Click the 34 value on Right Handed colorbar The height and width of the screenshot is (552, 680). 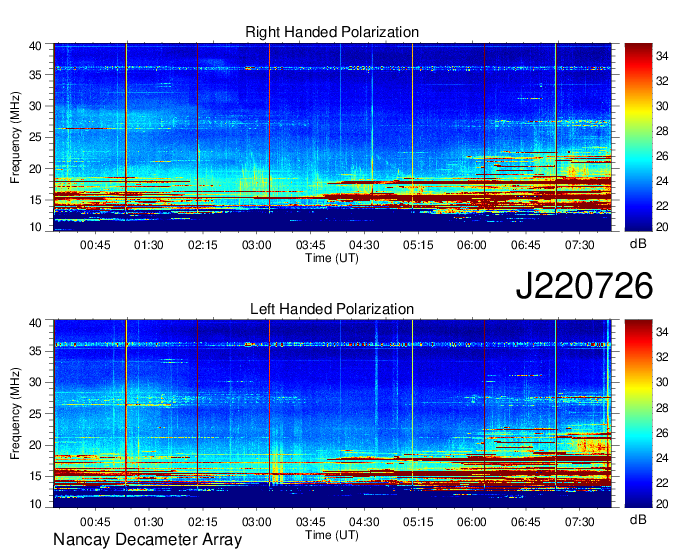pyautogui.click(x=662, y=56)
